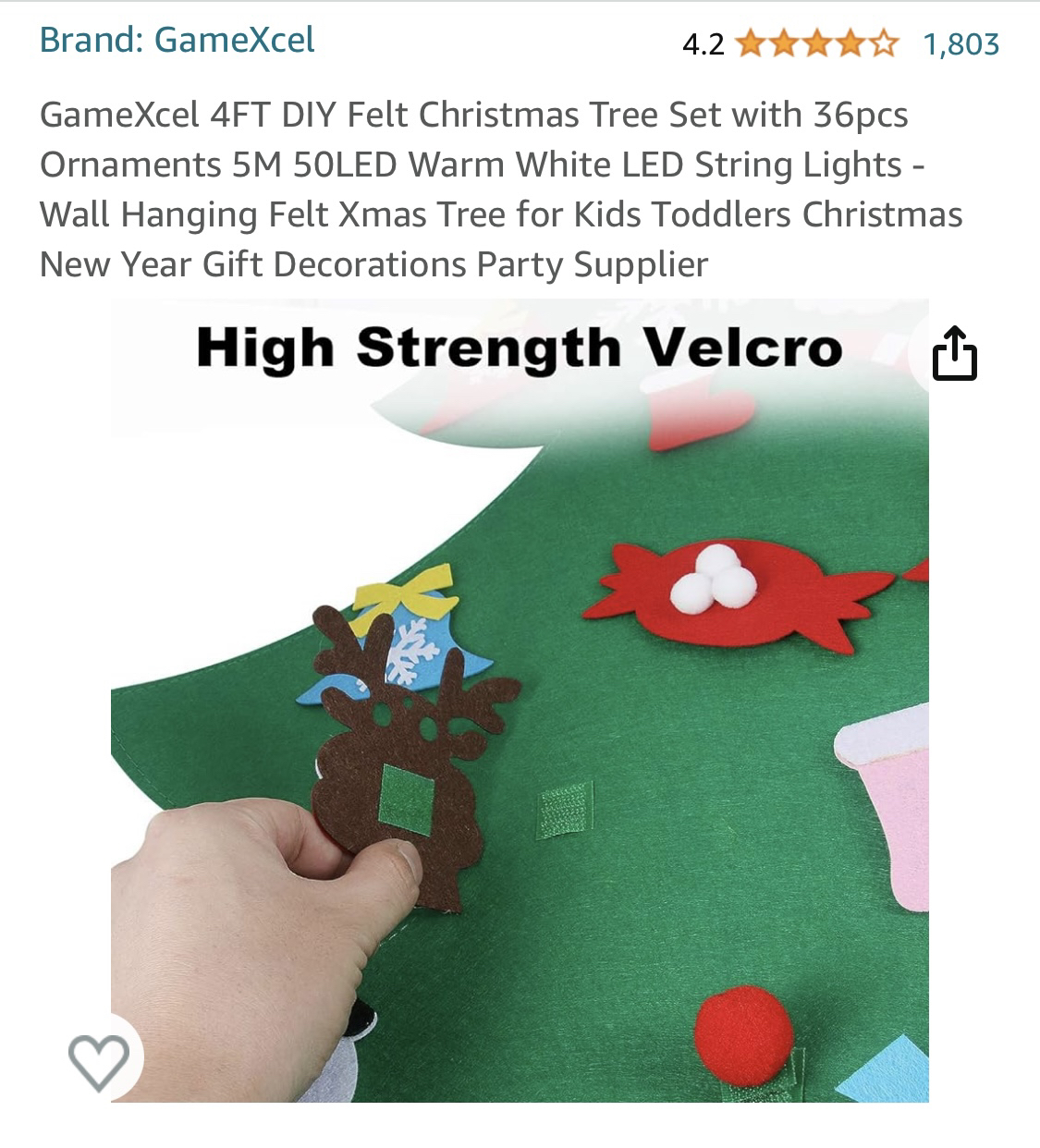Open the Brand: GameXcel link

177,40
